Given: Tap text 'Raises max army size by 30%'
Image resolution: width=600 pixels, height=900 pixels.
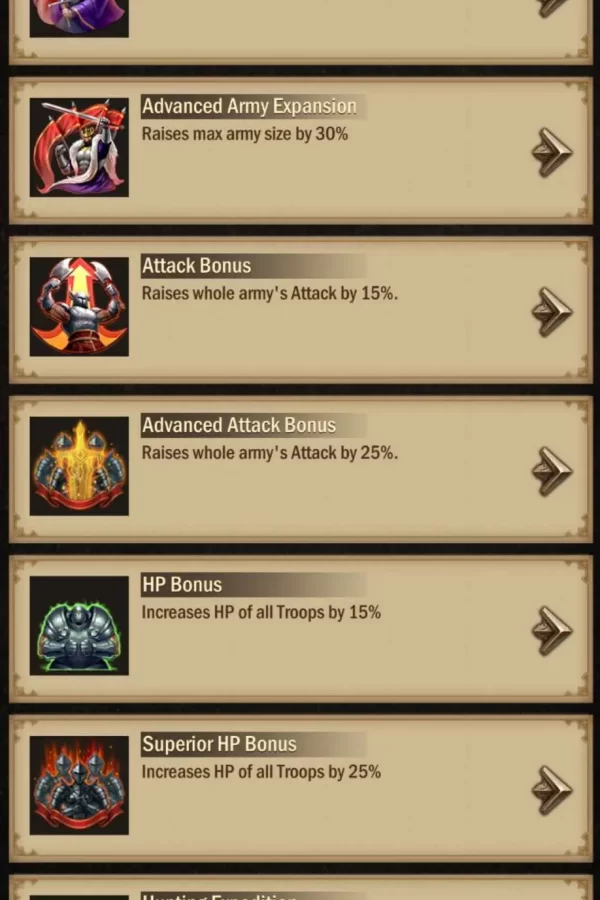Looking at the screenshot, I should (x=245, y=134).
